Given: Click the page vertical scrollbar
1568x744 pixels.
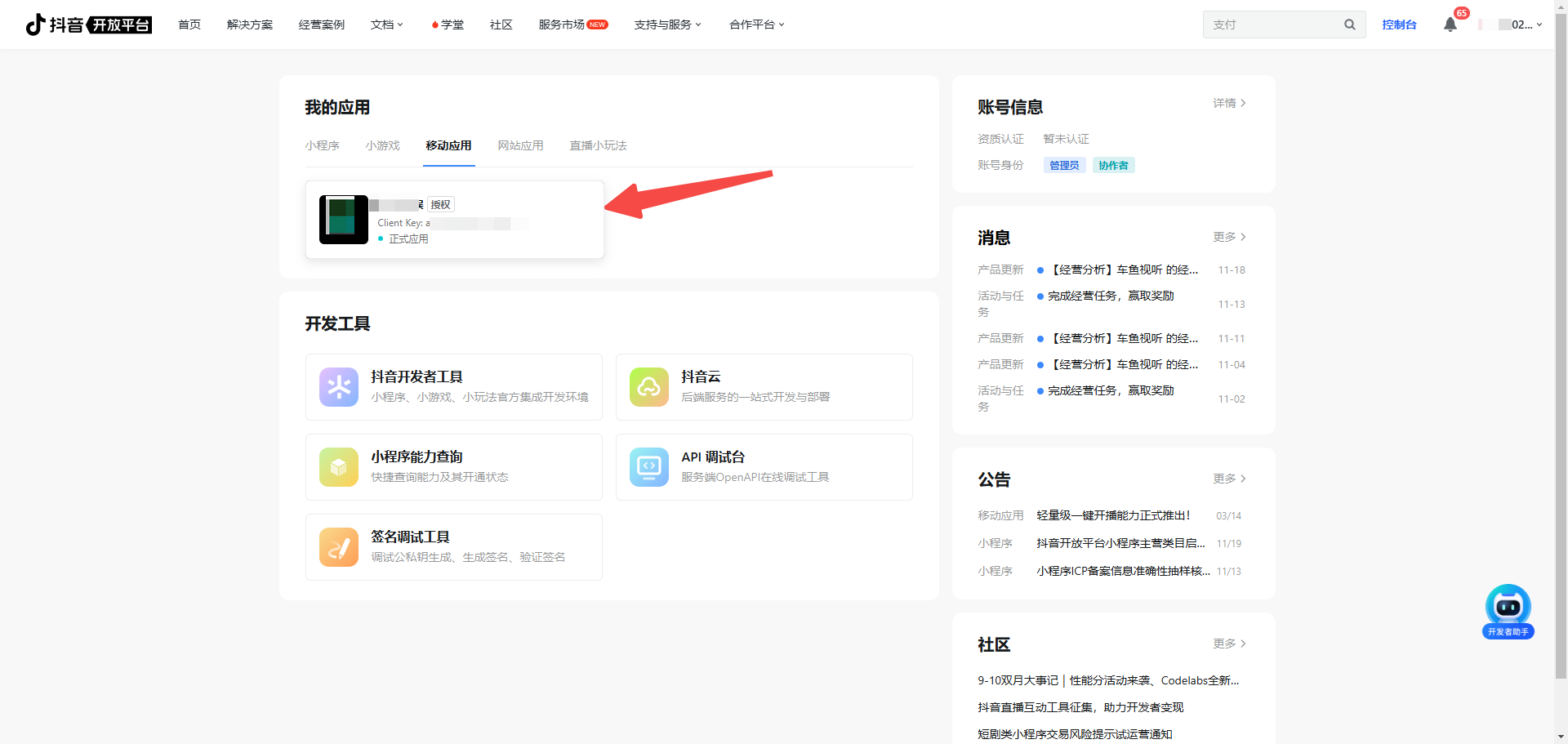Looking at the screenshot, I should (1561, 346).
